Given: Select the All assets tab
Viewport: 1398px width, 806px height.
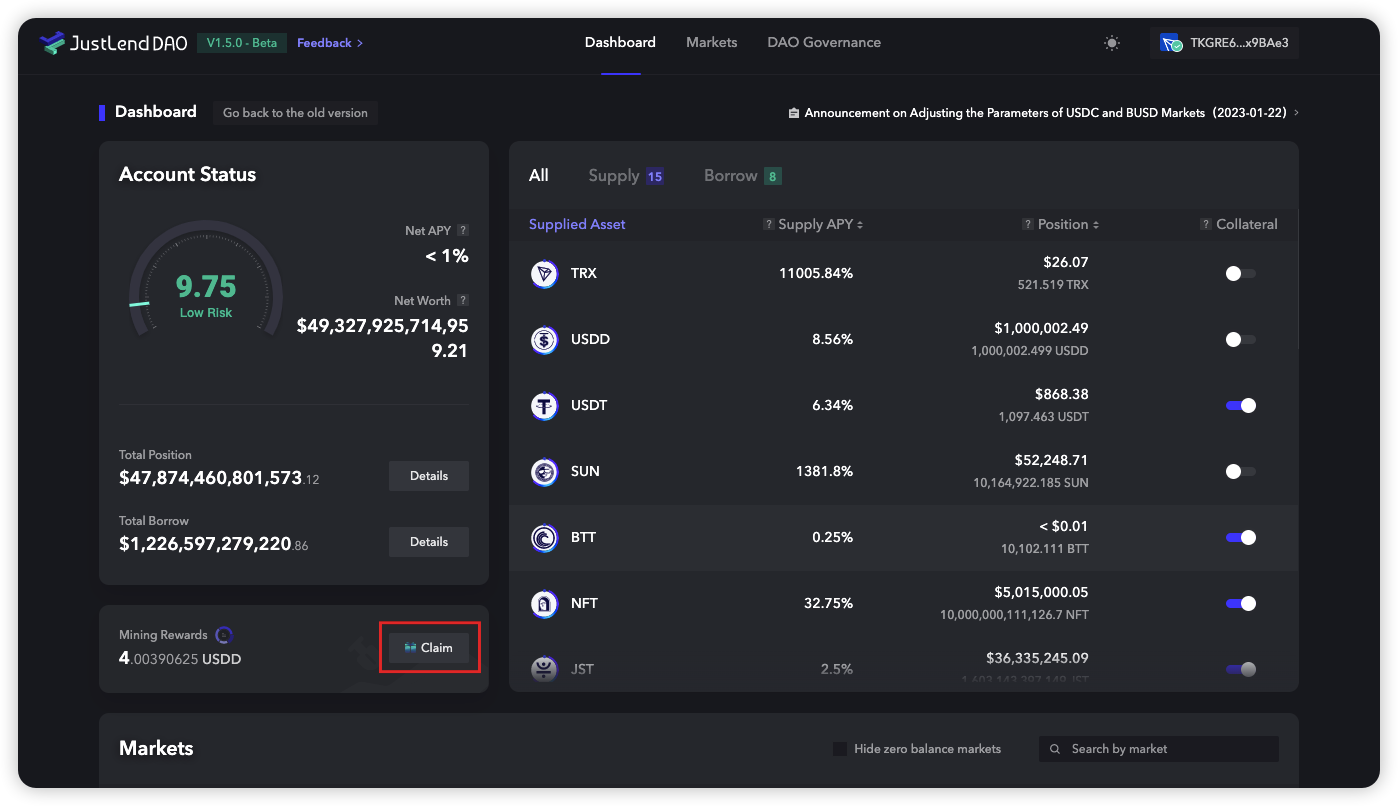Looking at the screenshot, I should point(539,175).
